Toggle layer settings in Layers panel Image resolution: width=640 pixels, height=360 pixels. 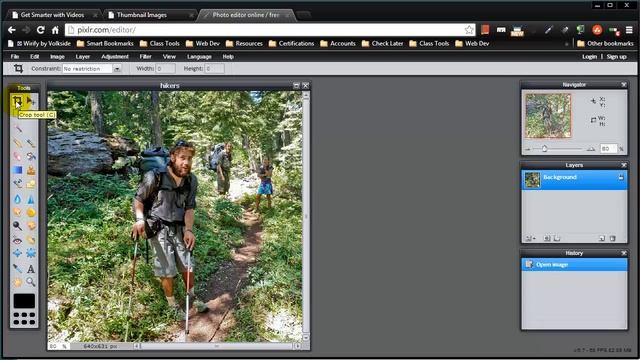(530, 238)
